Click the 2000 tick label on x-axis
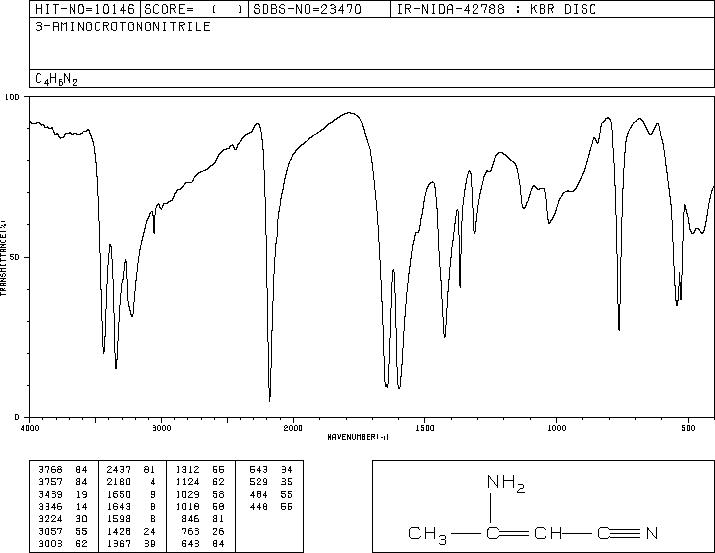 (x=293, y=428)
